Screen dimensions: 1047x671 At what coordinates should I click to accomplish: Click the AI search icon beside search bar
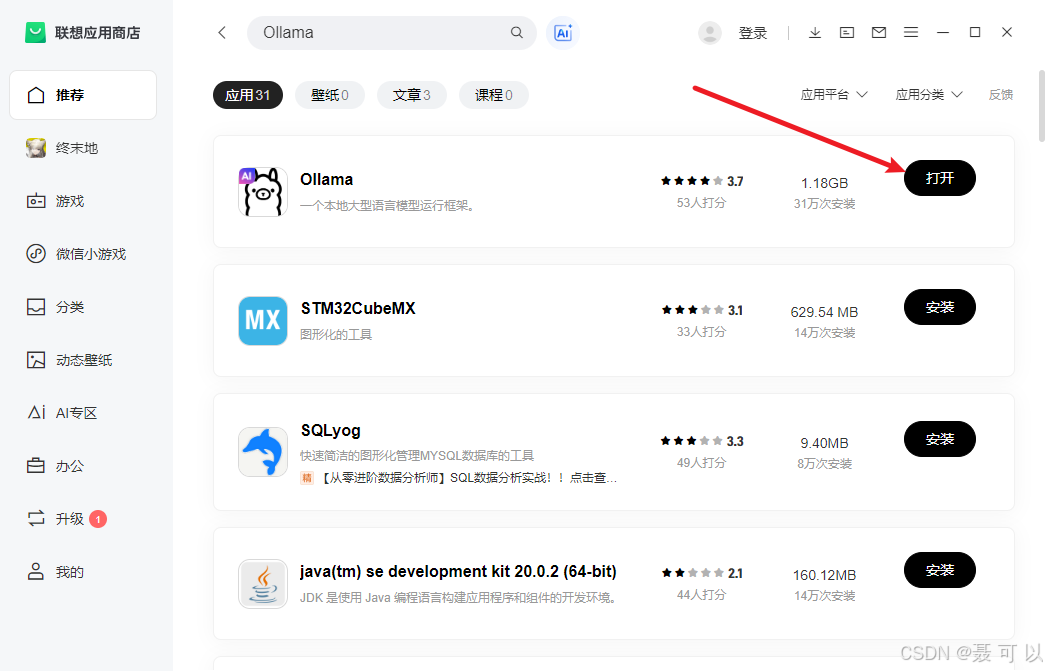(563, 32)
